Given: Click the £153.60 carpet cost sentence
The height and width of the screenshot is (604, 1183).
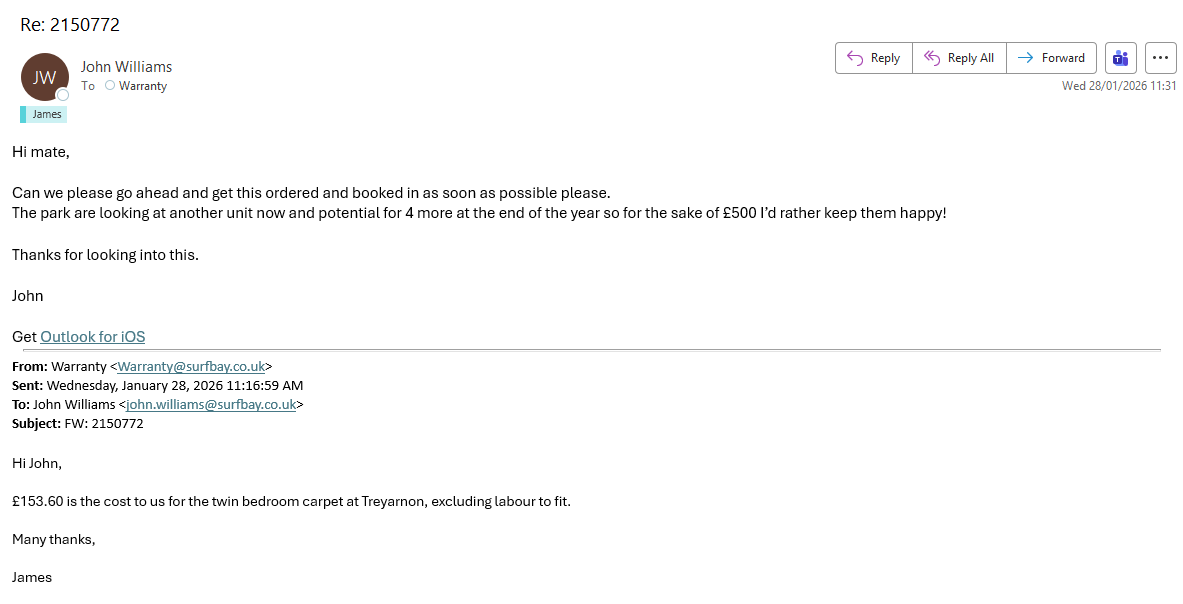Looking at the screenshot, I should pos(291,501).
